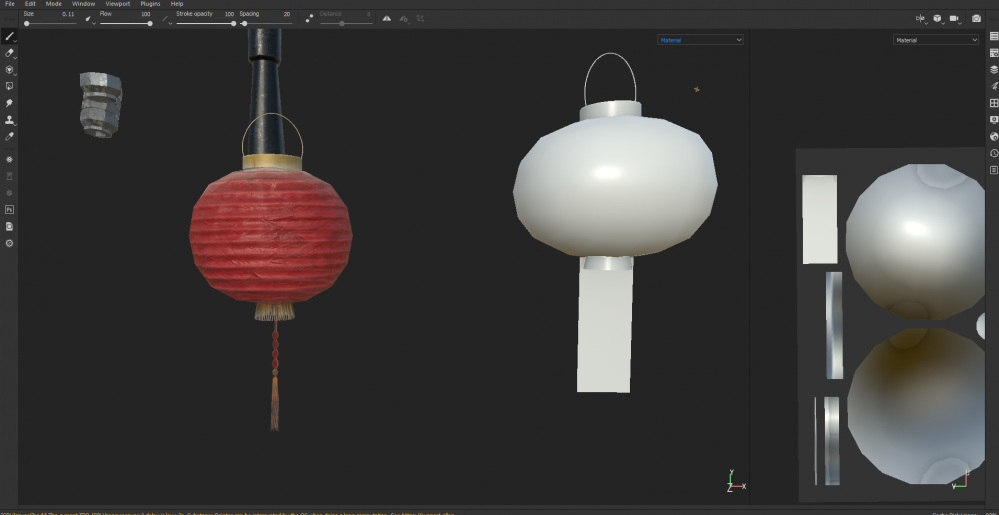The height and width of the screenshot is (515, 999).
Task: Open the Plugins menu
Action: [150, 4]
